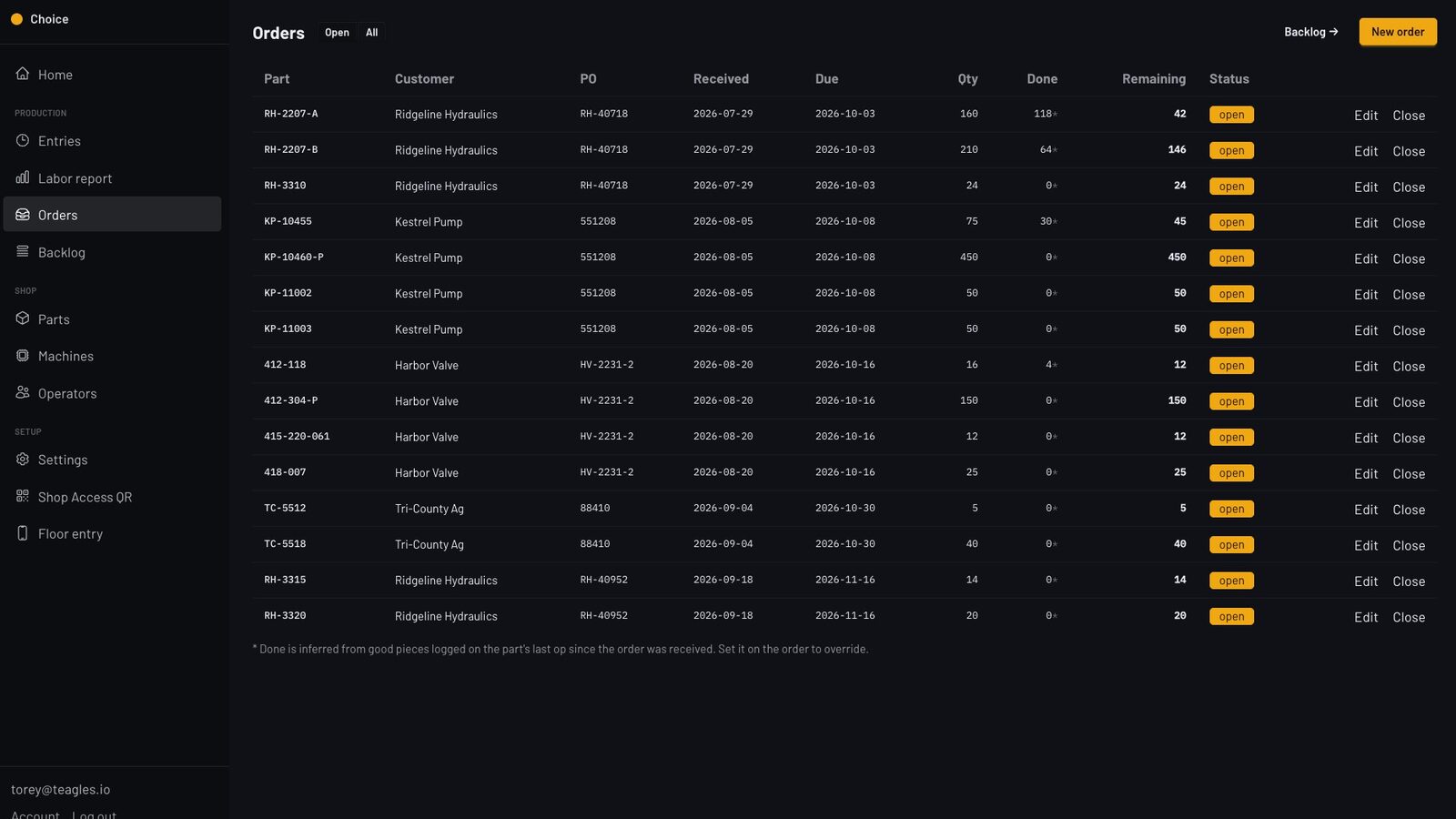Open Parts via the box icon
The width and height of the screenshot is (1456, 819).
[x=23, y=318]
